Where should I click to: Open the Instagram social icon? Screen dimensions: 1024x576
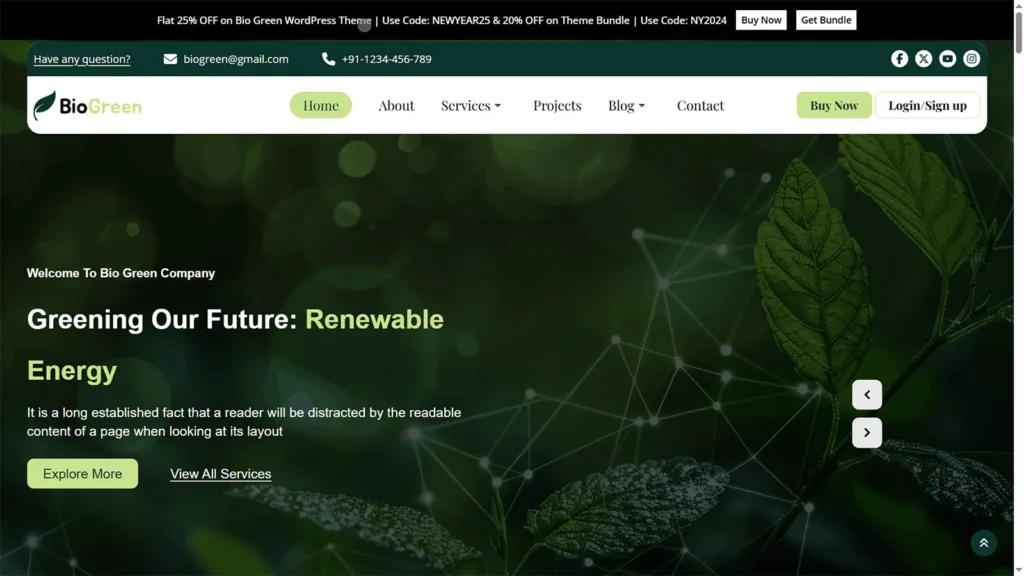972,59
